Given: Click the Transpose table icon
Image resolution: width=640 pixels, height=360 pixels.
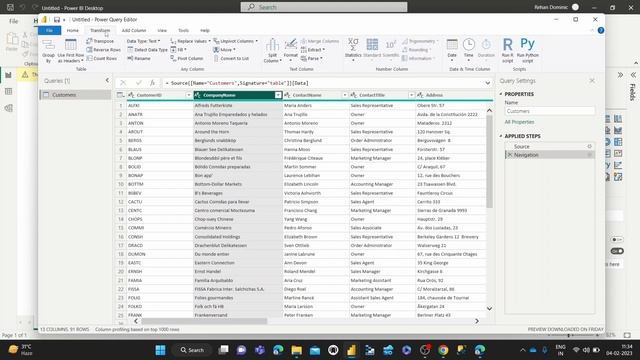Looking at the screenshot, I should tap(100, 41).
